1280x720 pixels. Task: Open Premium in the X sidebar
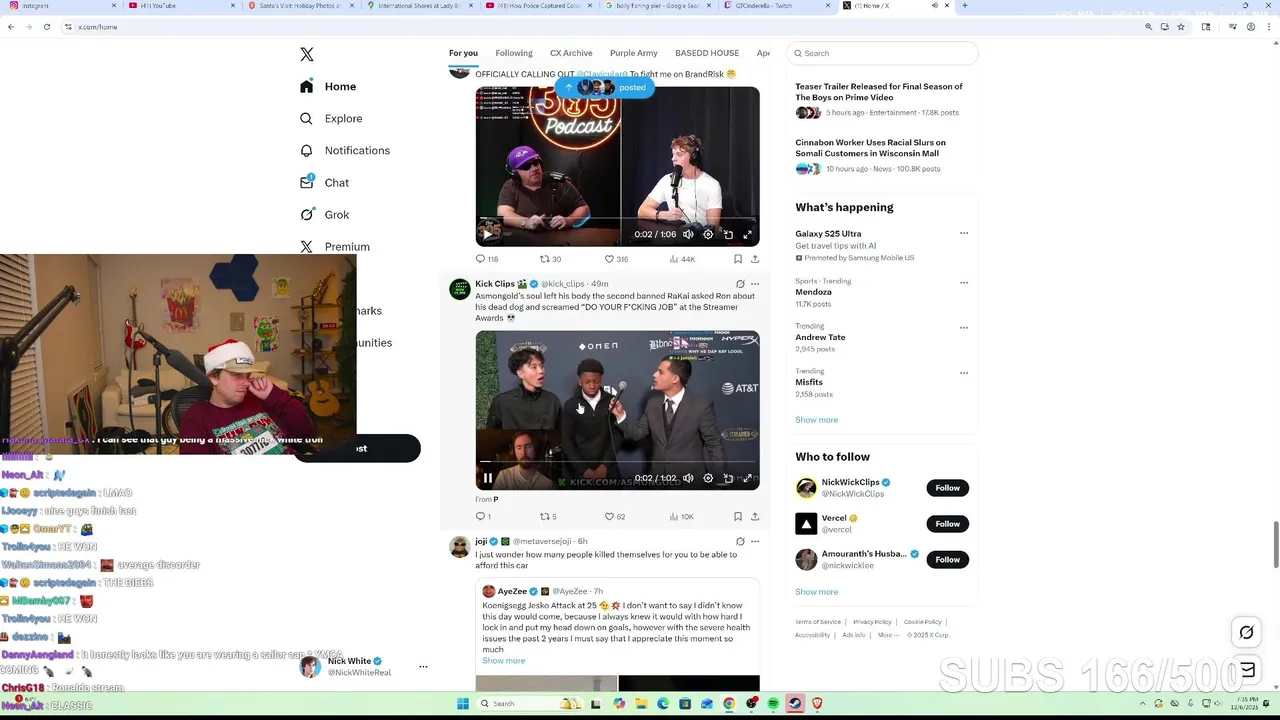click(335, 246)
